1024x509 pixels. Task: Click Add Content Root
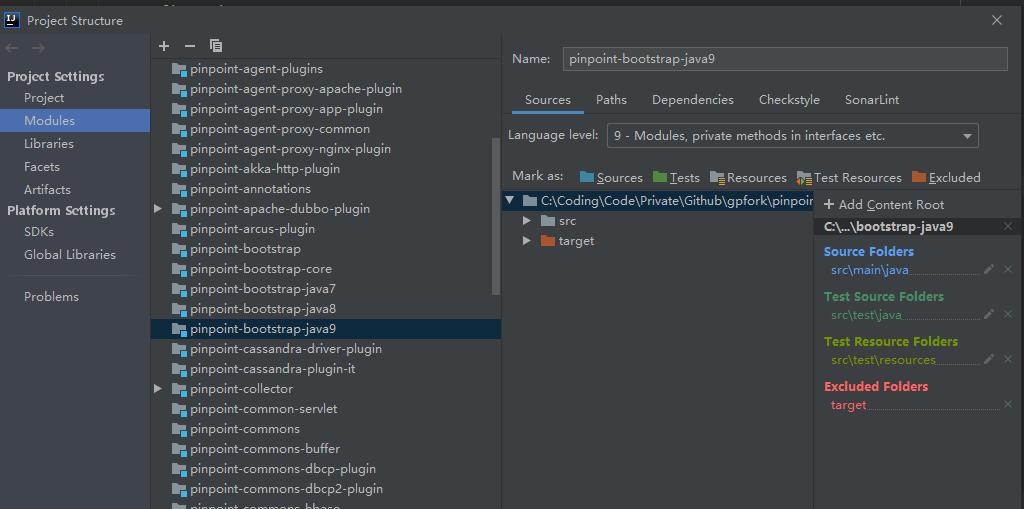(884, 205)
